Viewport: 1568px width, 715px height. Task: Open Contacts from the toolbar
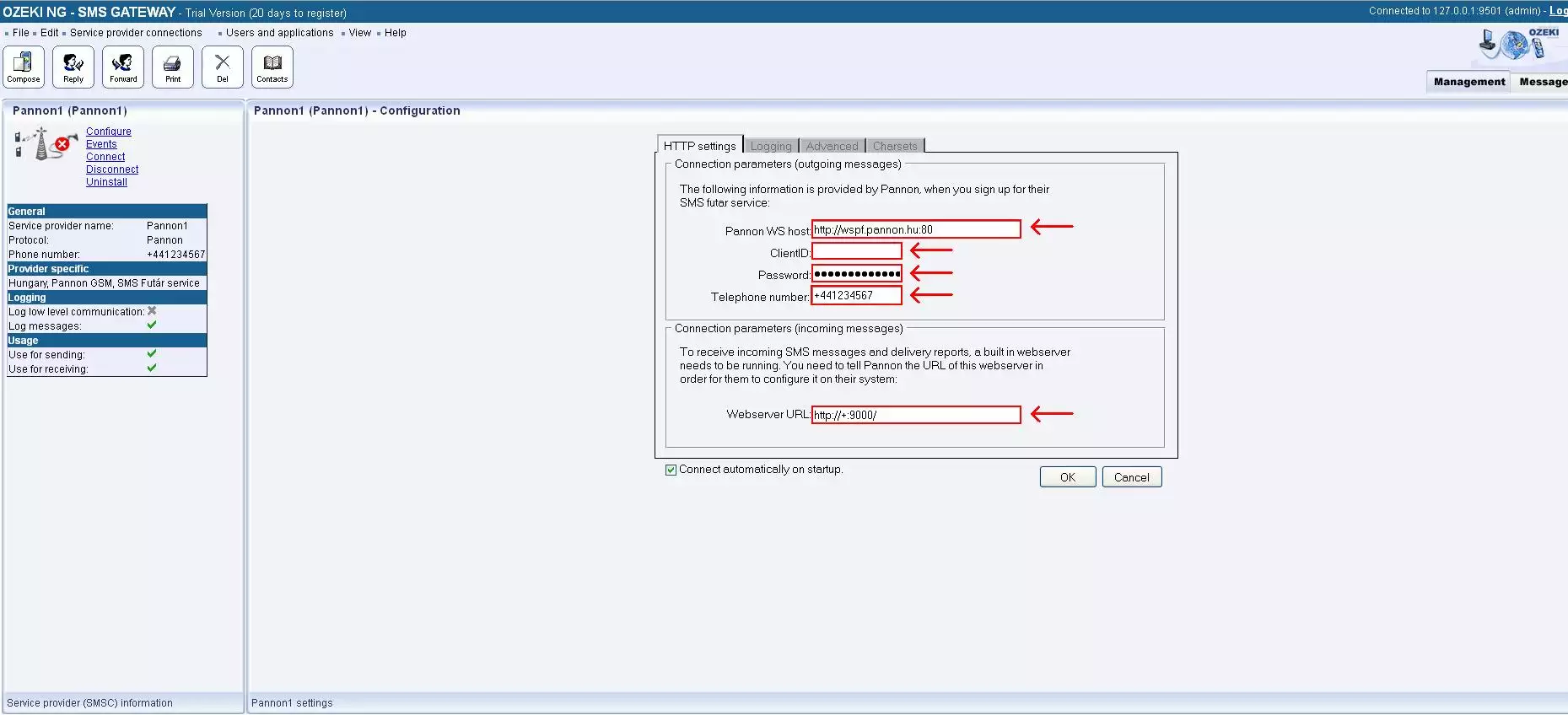(x=272, y=67)
